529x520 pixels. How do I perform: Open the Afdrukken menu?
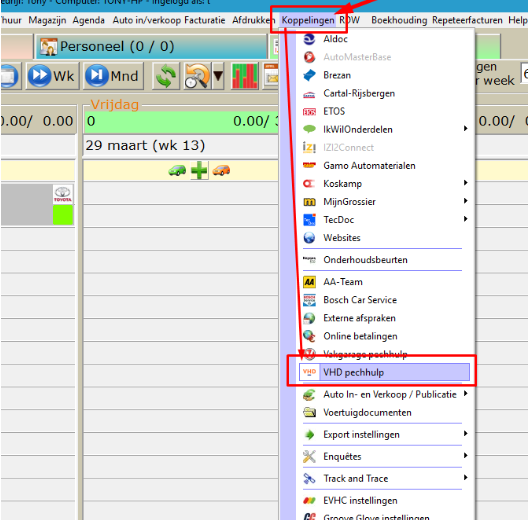point(253,21)
